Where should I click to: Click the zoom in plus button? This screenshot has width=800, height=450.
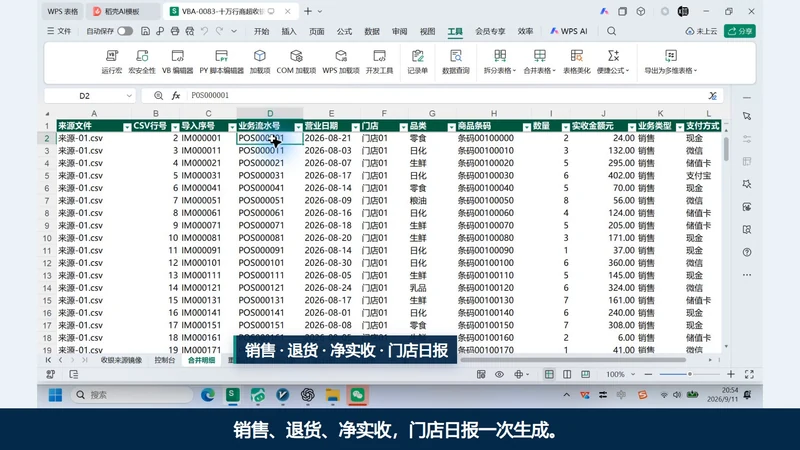pos(731,374)
